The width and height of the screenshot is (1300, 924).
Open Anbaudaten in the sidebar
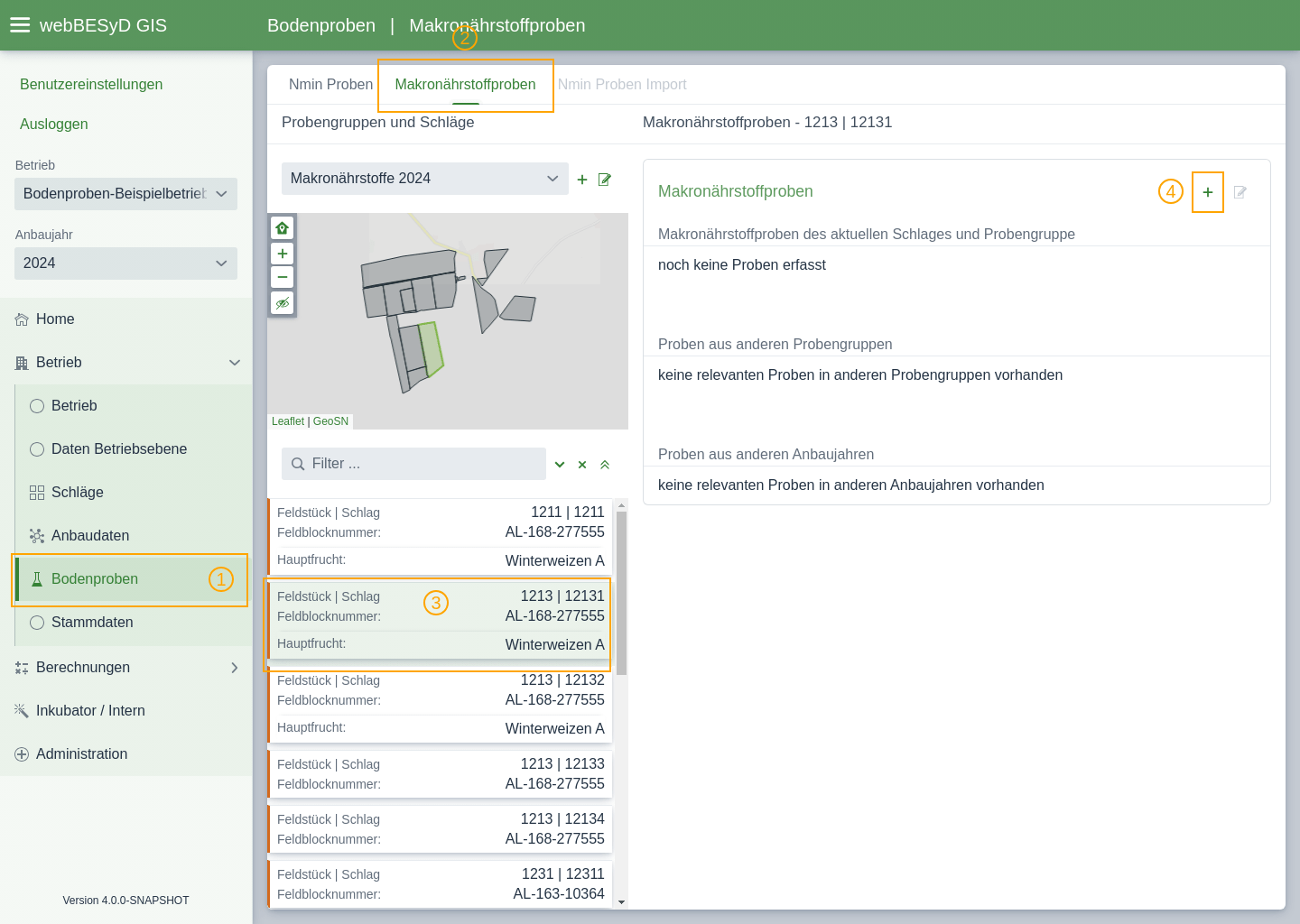click(x=134, y=536)
